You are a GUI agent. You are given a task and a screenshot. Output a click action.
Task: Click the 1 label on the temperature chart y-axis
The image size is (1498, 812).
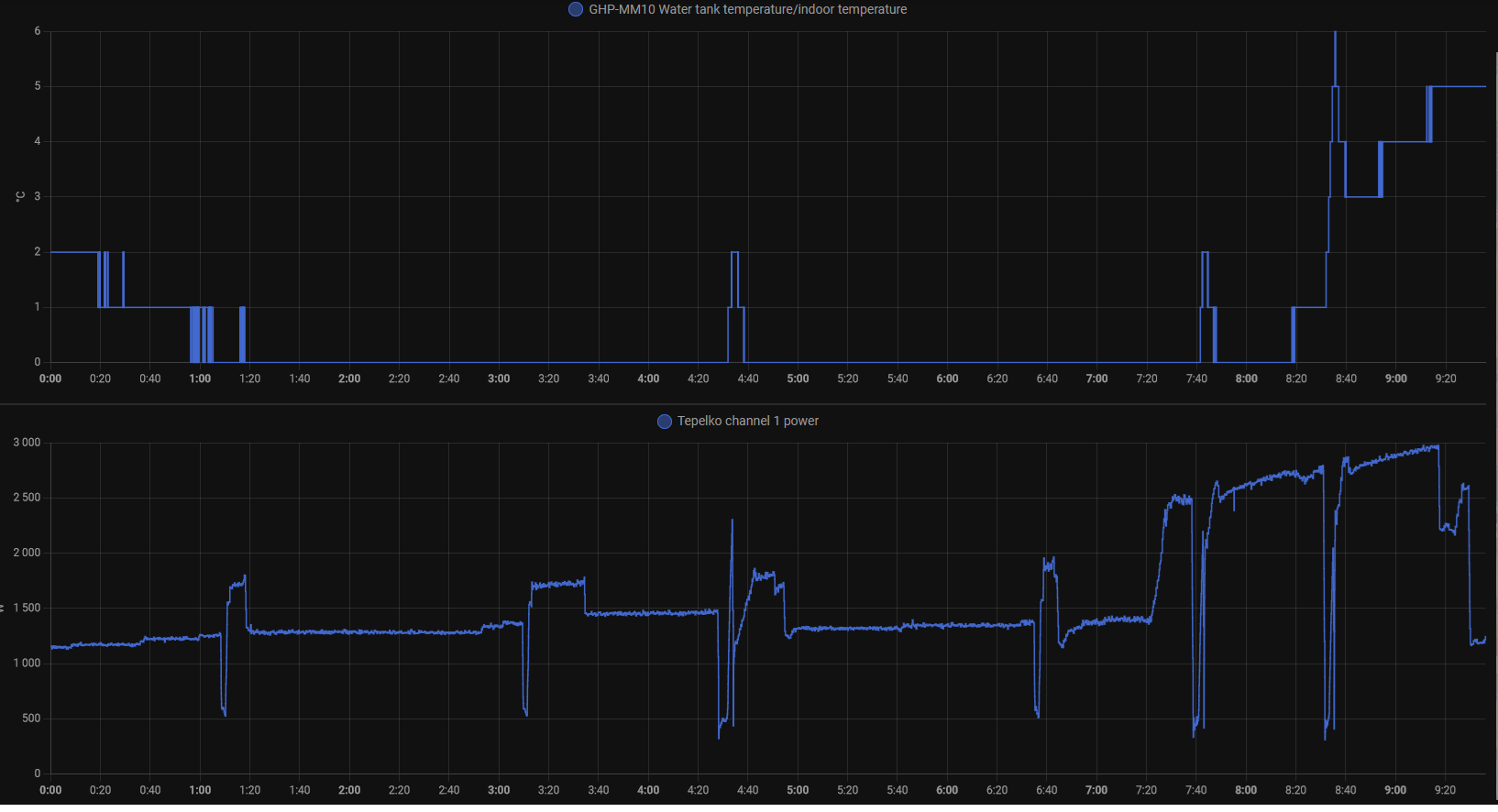click(38, 307)
